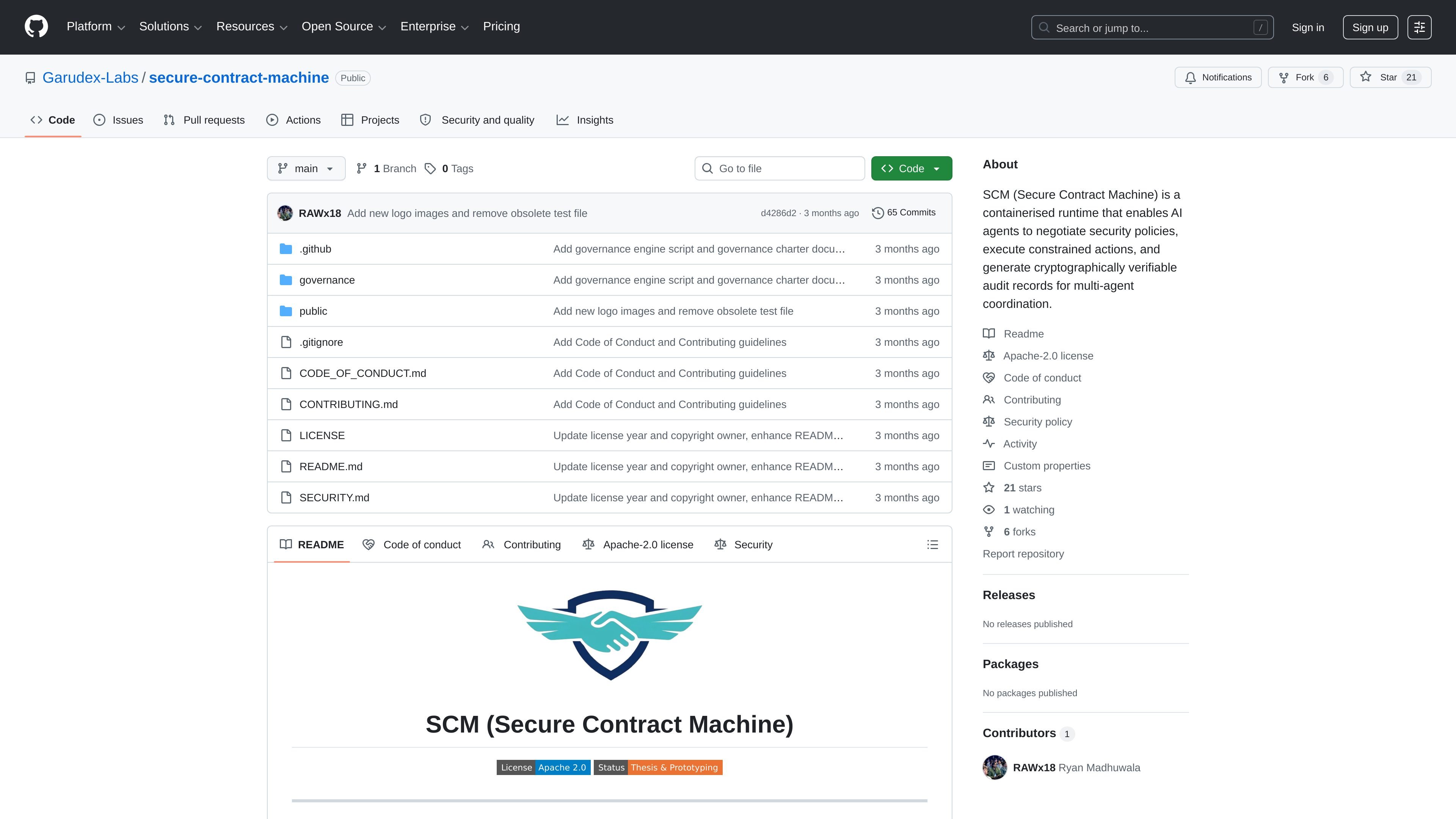Click the public folder icon
1456x819 pixels.
tap(286, 311)
